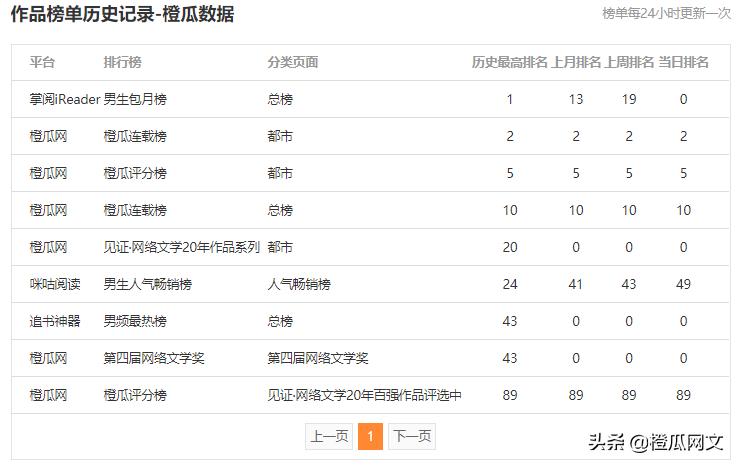Go to next page with 下一页 button
Viewport: 737px width, 465px height.
tap(412, 436)
